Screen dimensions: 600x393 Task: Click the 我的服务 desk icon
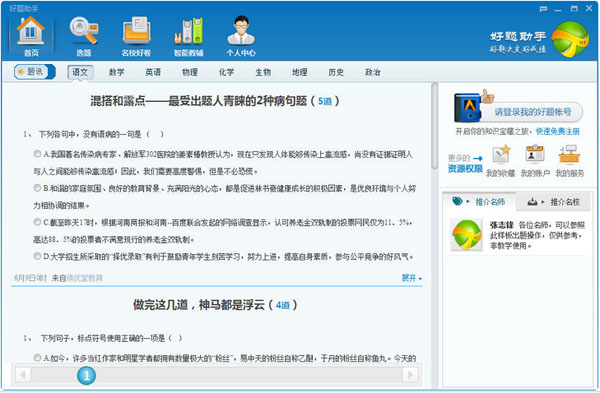(569, 155)
